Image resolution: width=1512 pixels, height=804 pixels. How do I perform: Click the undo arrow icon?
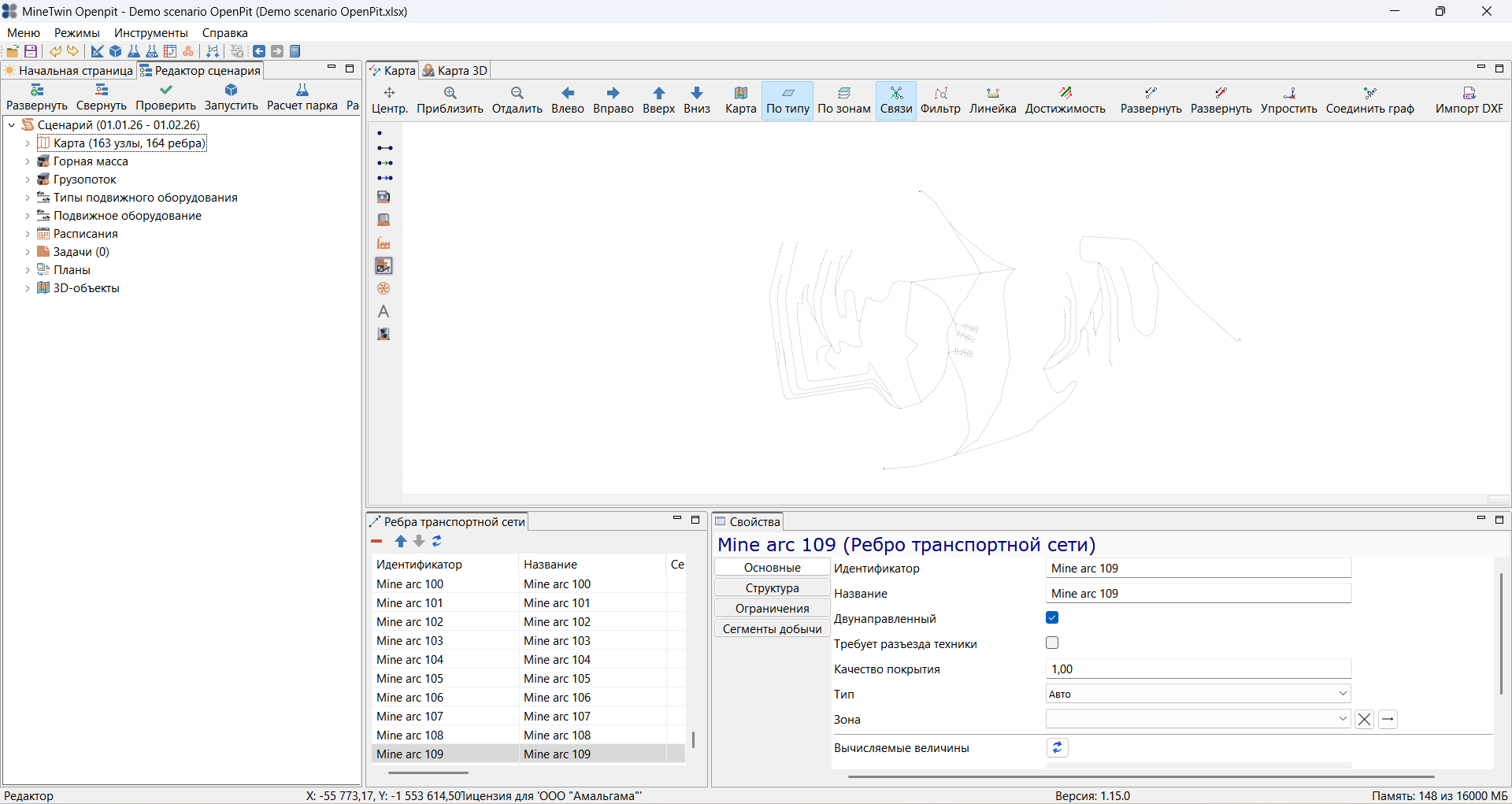(x=55, y=51)
